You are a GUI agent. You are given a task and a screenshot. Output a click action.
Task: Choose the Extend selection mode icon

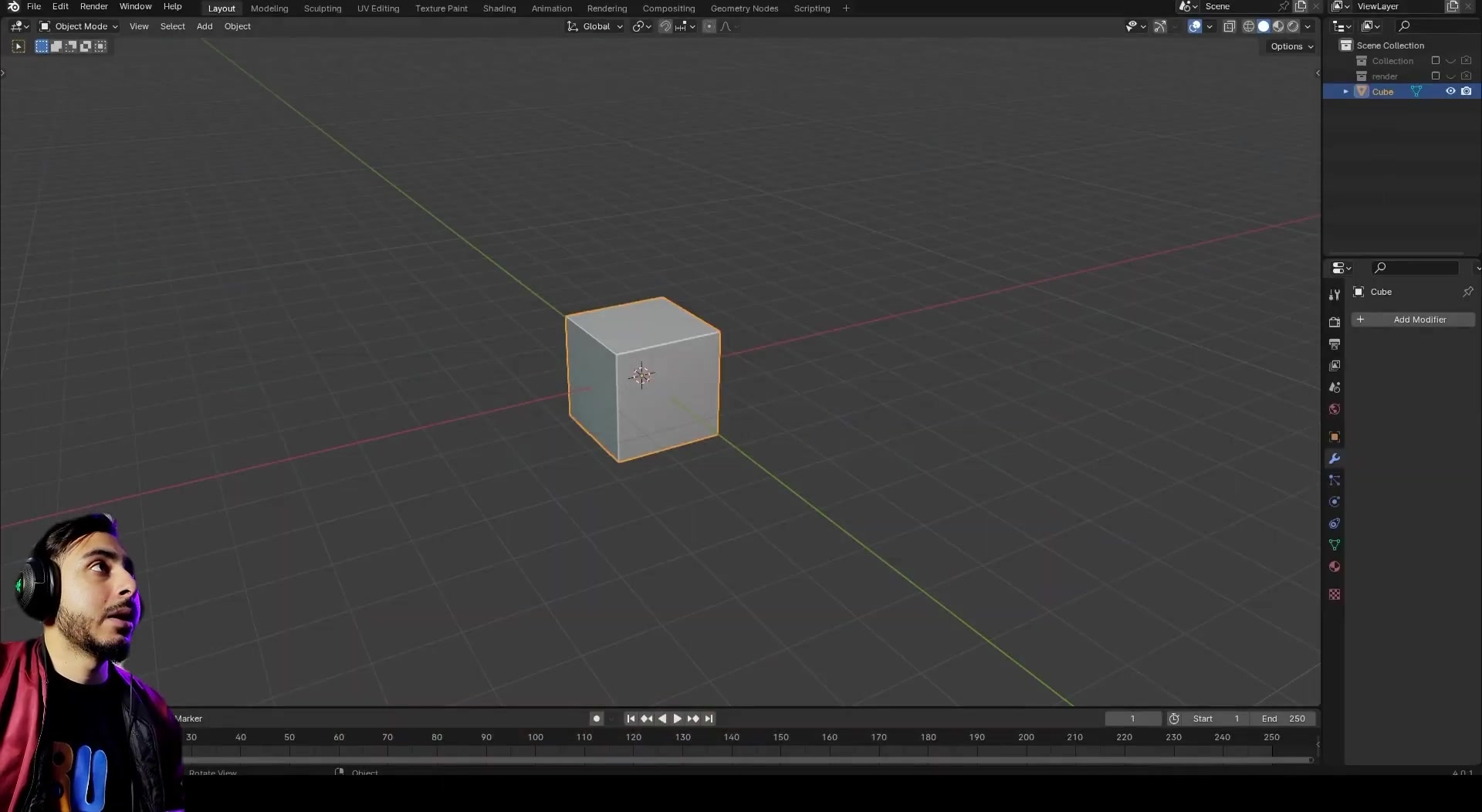pos(56,46)
